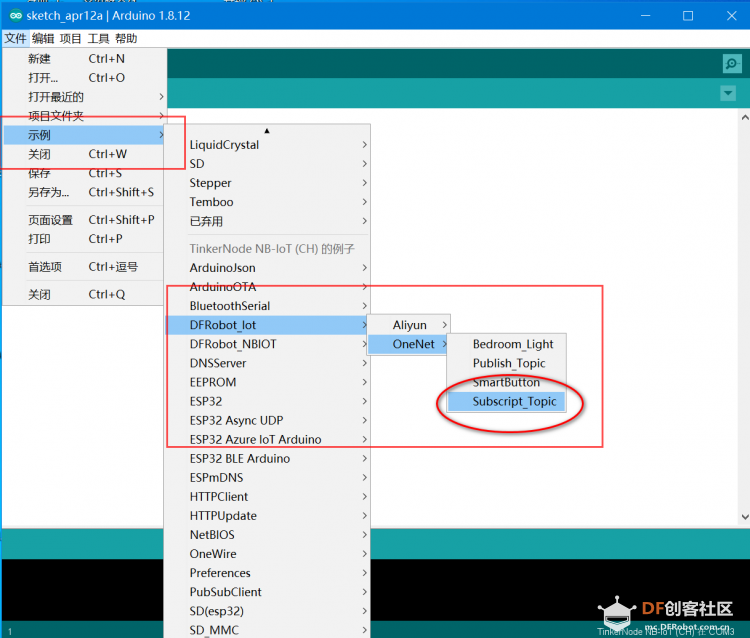Image resolution: width=750 pixels, height=638 pixels.
Task: Maximize the Arduino window
Action: coord(688,16)
